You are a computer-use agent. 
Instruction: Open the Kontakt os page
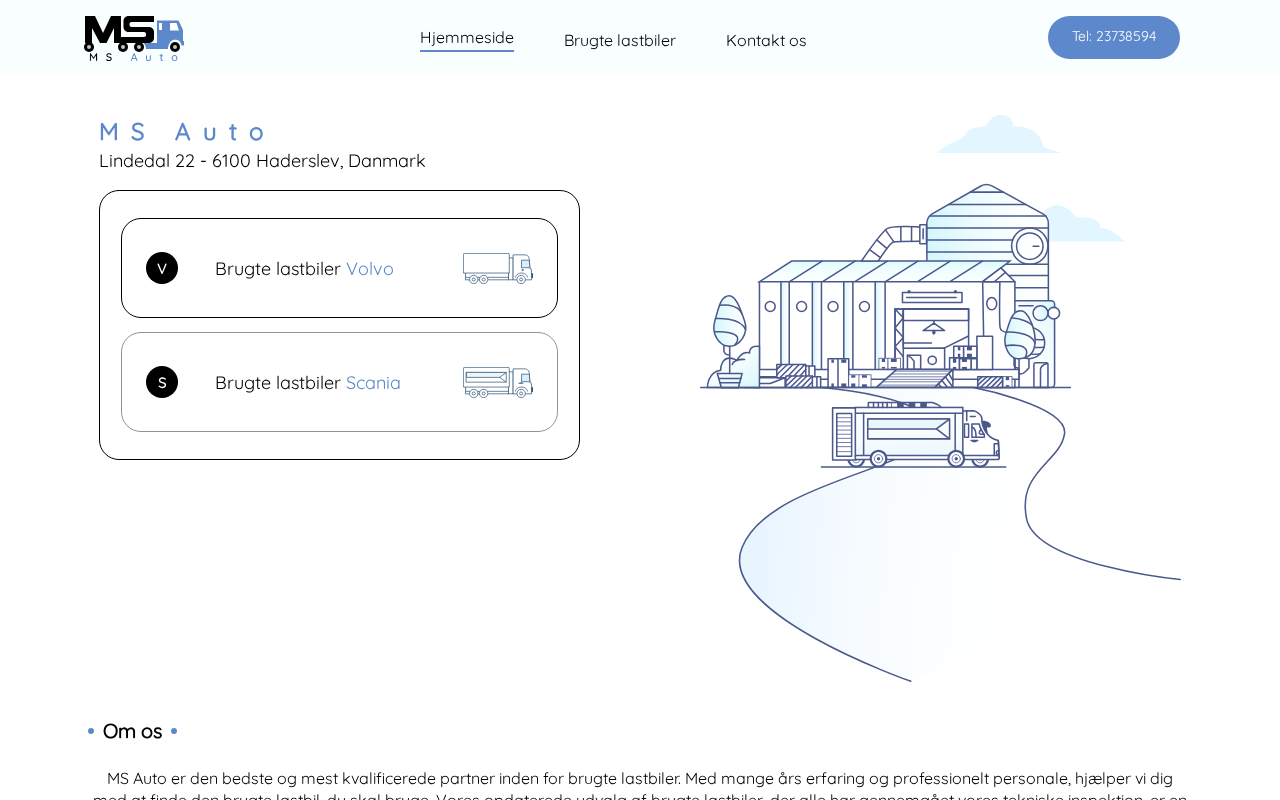[766, 40]
